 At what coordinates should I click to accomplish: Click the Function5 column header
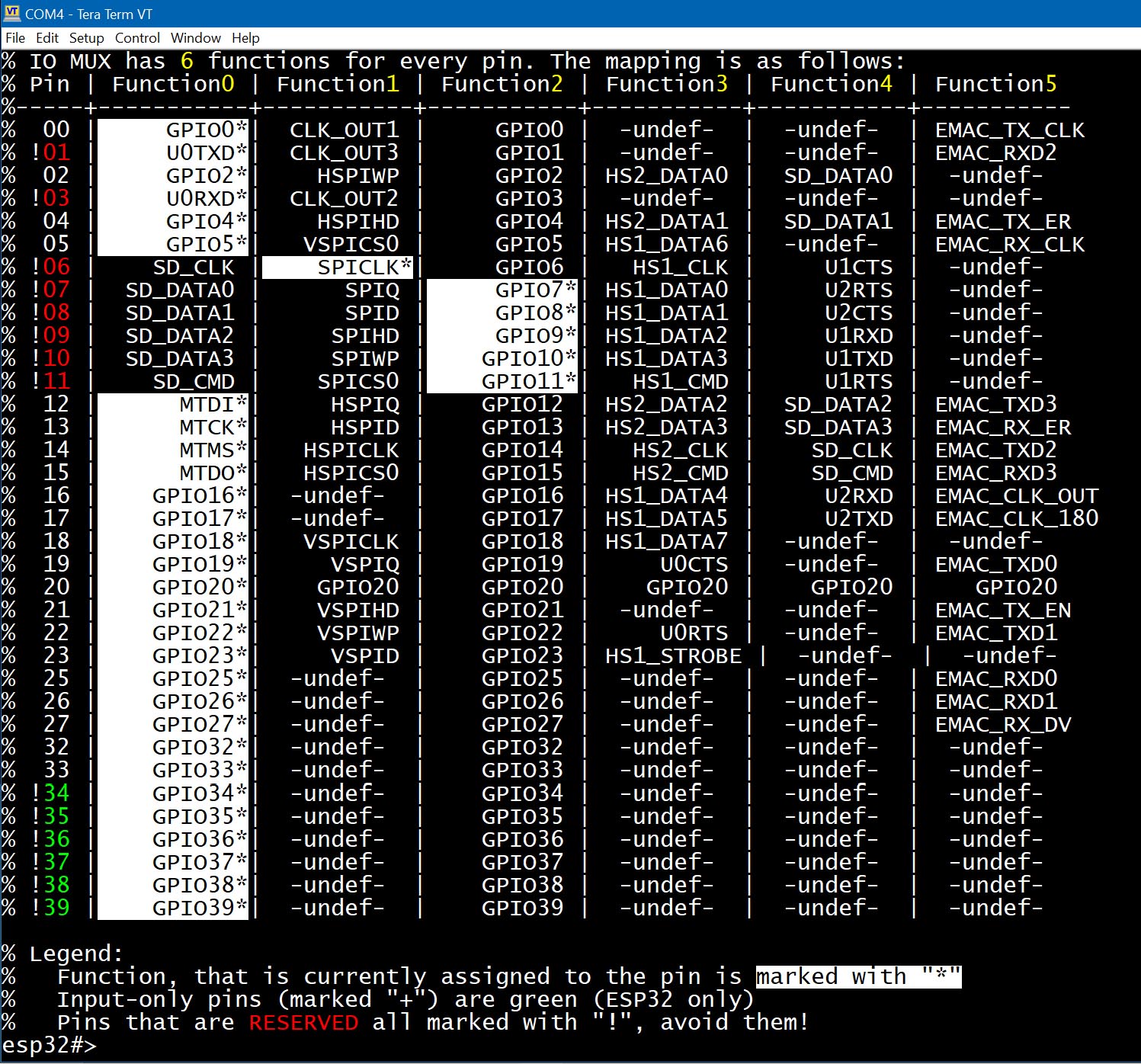(995, 84)
